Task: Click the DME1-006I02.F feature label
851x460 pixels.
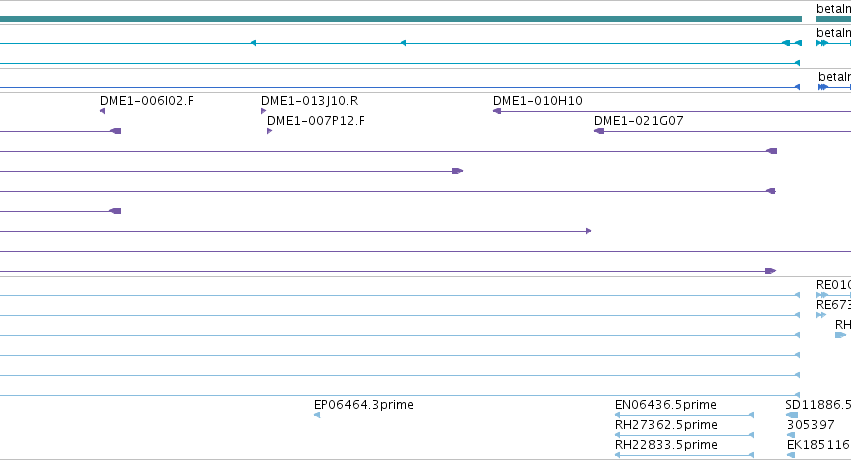Action: click(147, 101)
